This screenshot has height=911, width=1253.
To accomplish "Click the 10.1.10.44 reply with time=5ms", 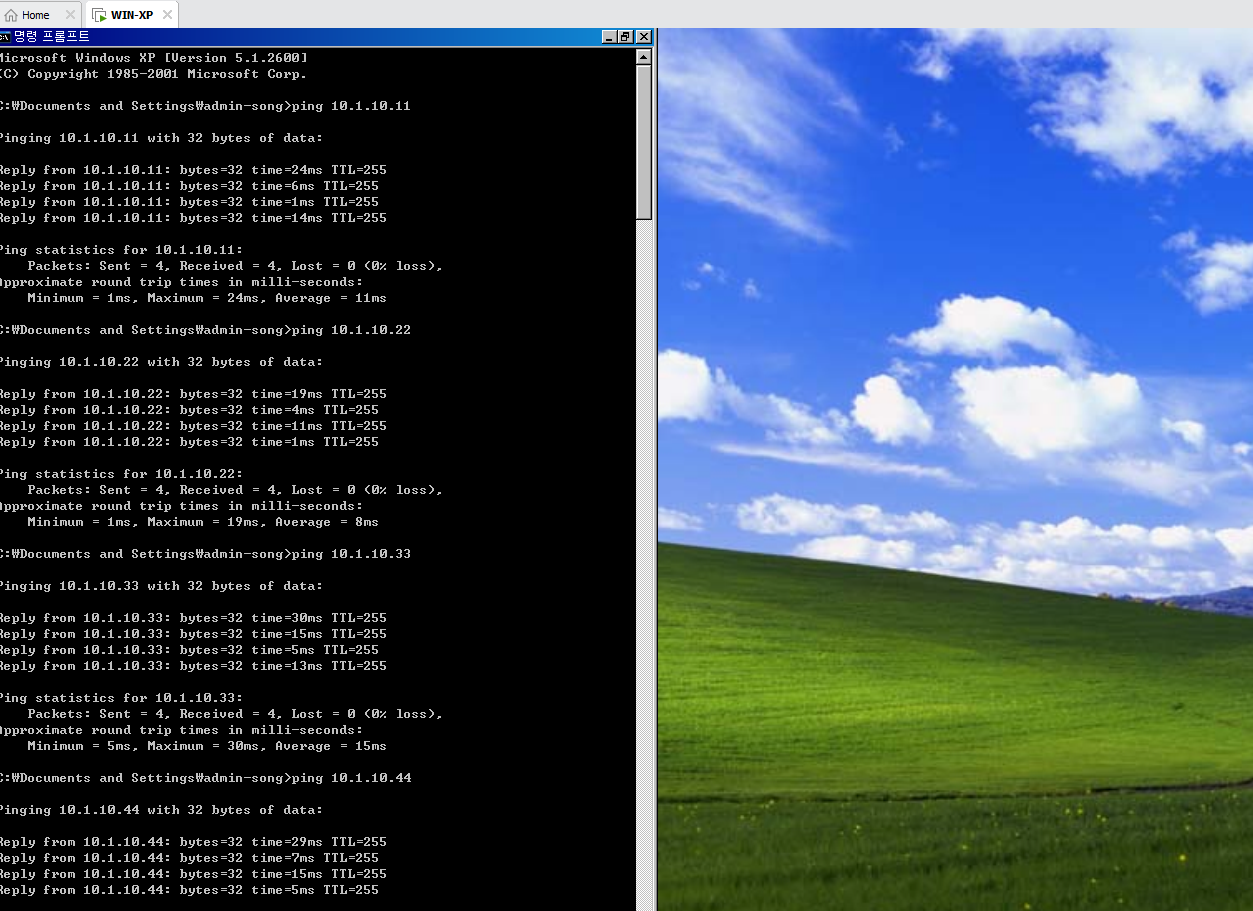I will click(189, 890).
